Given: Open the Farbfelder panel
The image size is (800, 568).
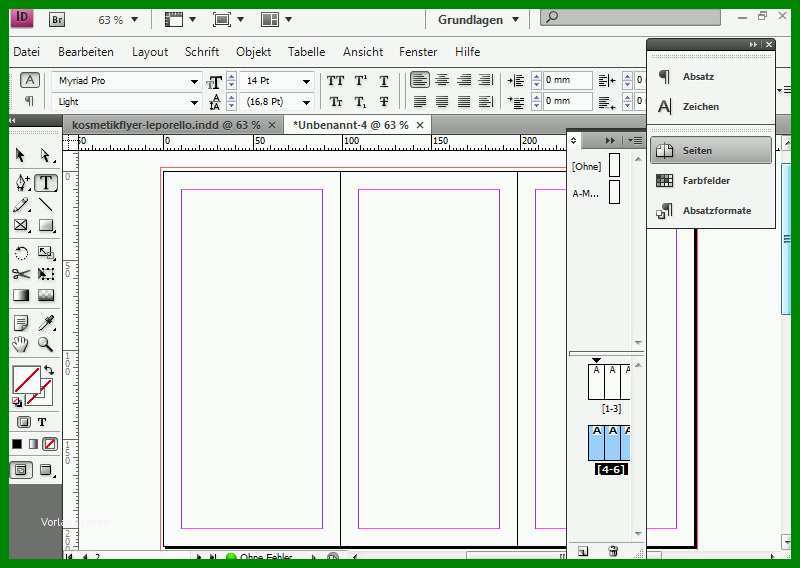Looking at the screenshot, I should 711,181.
